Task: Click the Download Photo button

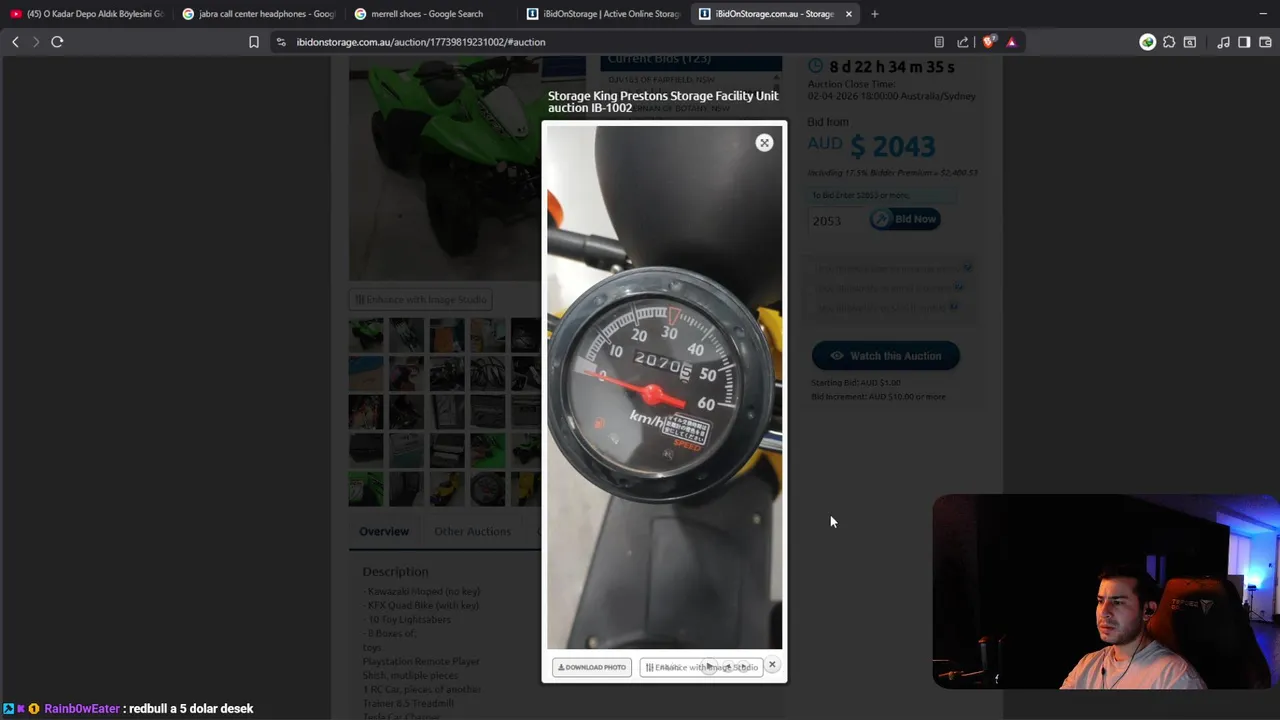Action: (x=592, y=667)
